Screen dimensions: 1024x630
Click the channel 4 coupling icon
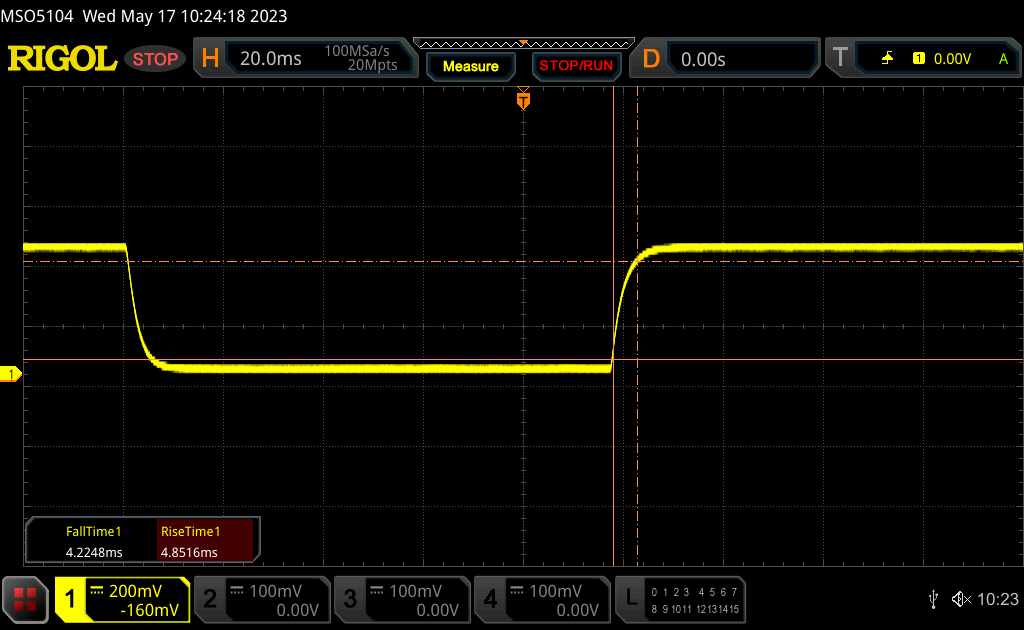[x=517, y=591]
